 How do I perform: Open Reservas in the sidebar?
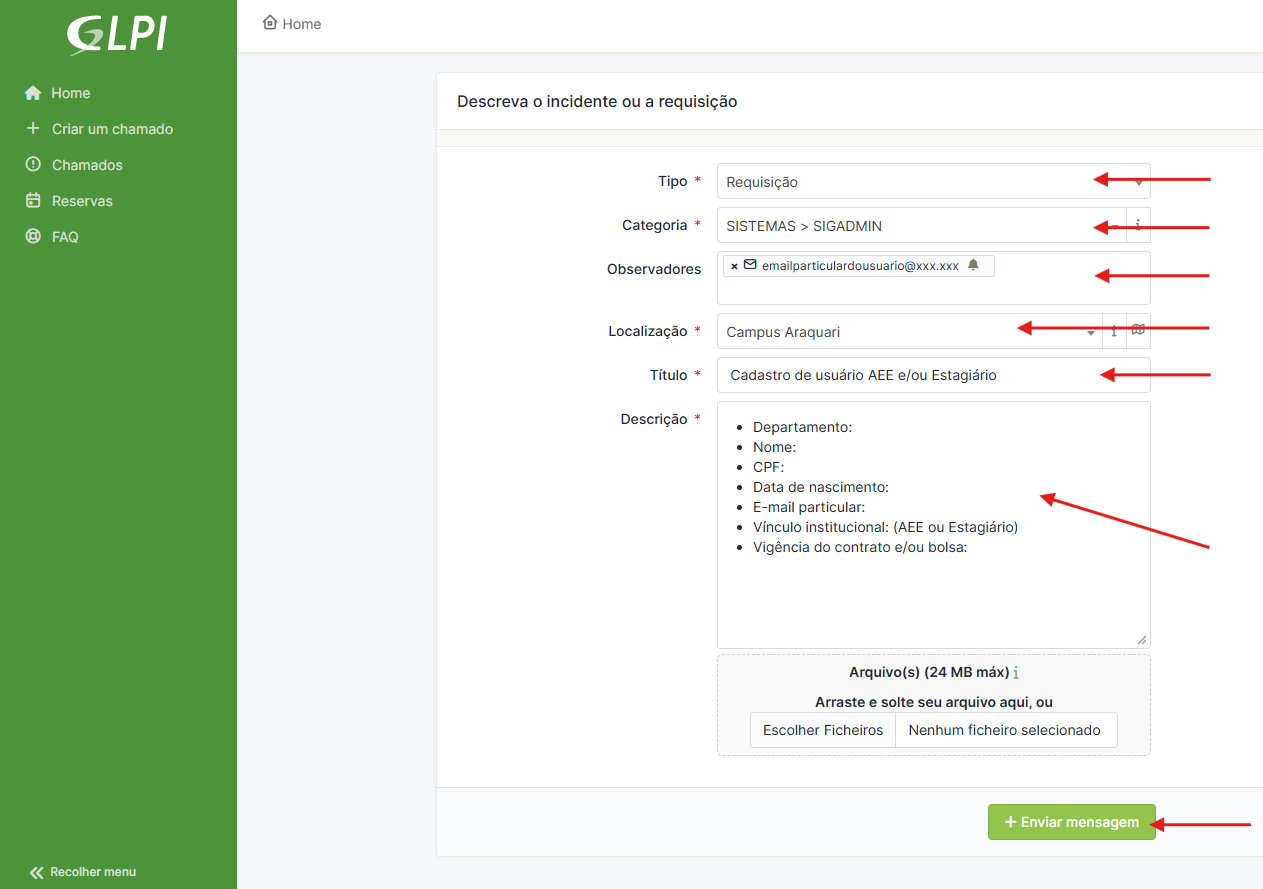click(81, 201)
